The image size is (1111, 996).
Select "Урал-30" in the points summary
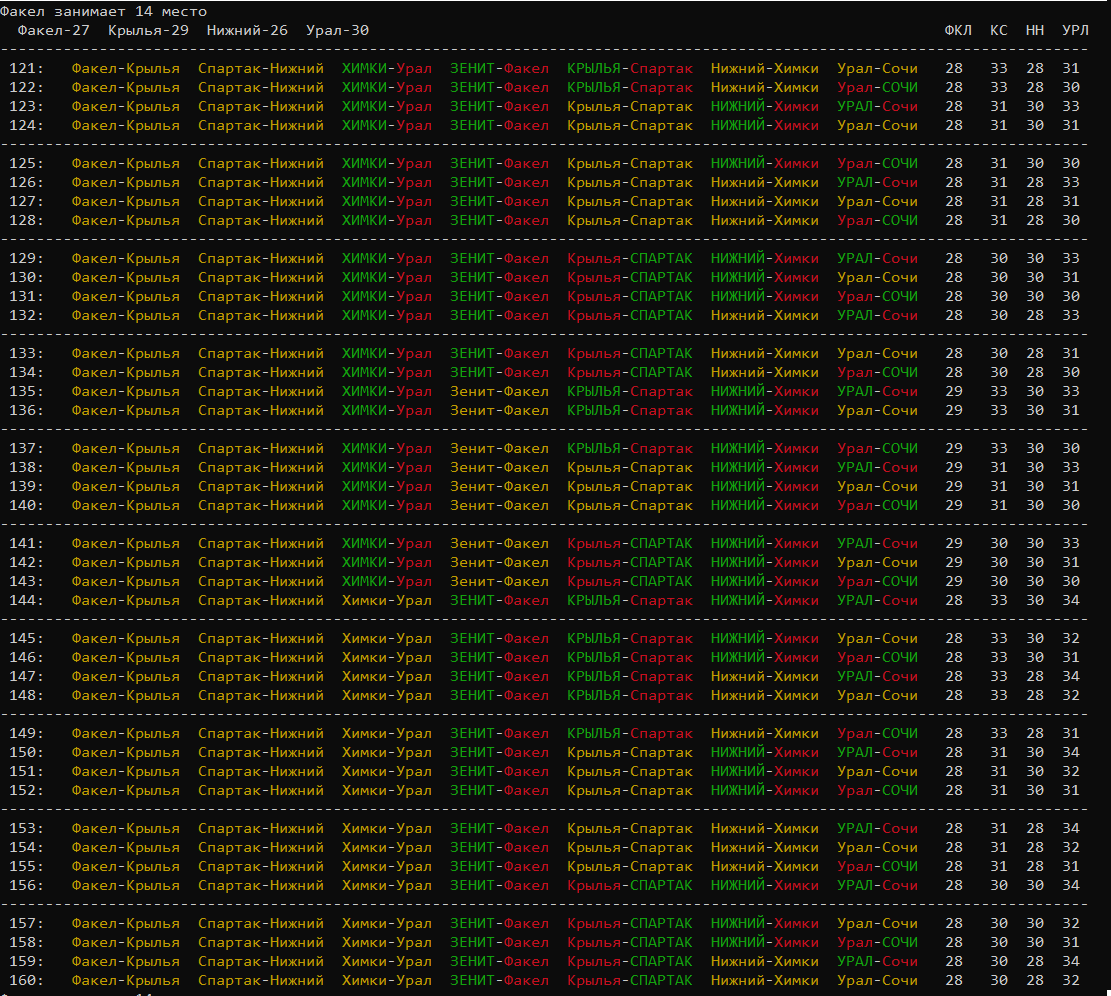(337, 30)
